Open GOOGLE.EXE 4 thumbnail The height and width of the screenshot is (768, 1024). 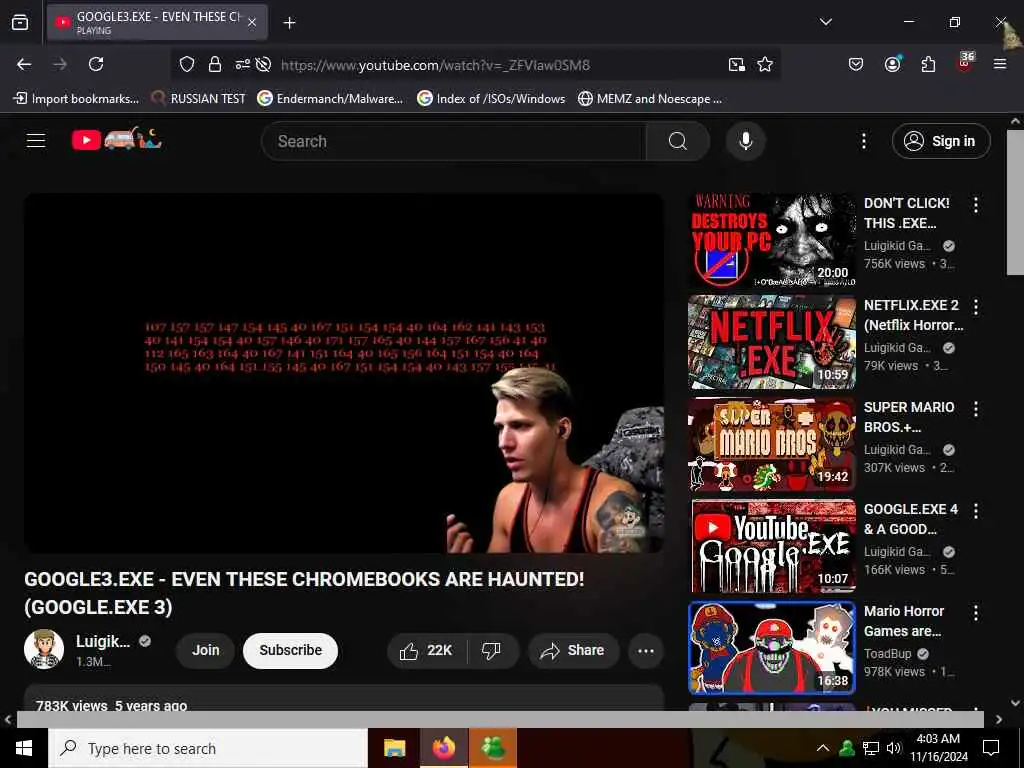tap(772, 546)
